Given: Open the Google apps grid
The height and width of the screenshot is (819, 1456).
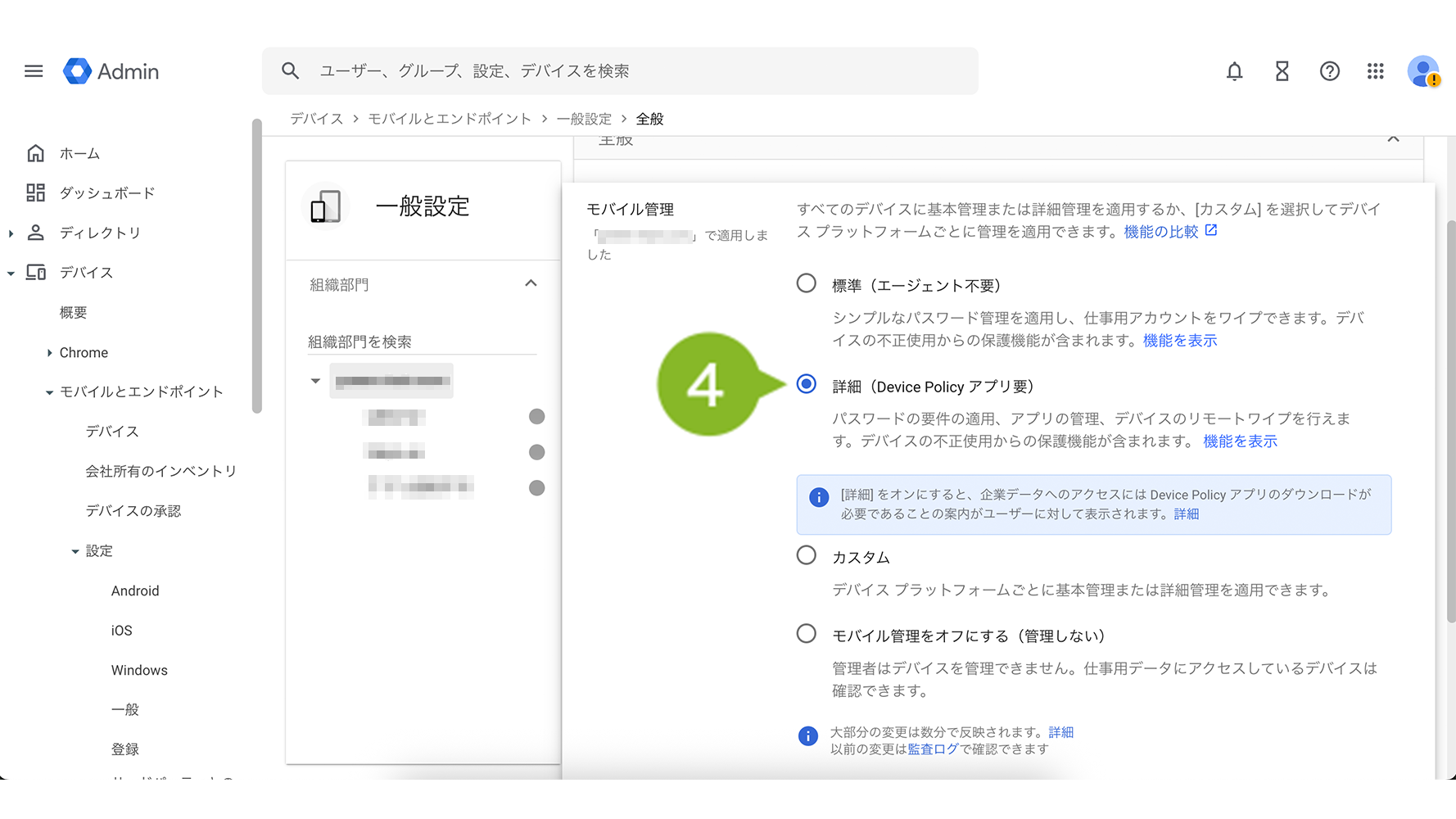Looking at the screenshot, I should tap(1376, 71).
